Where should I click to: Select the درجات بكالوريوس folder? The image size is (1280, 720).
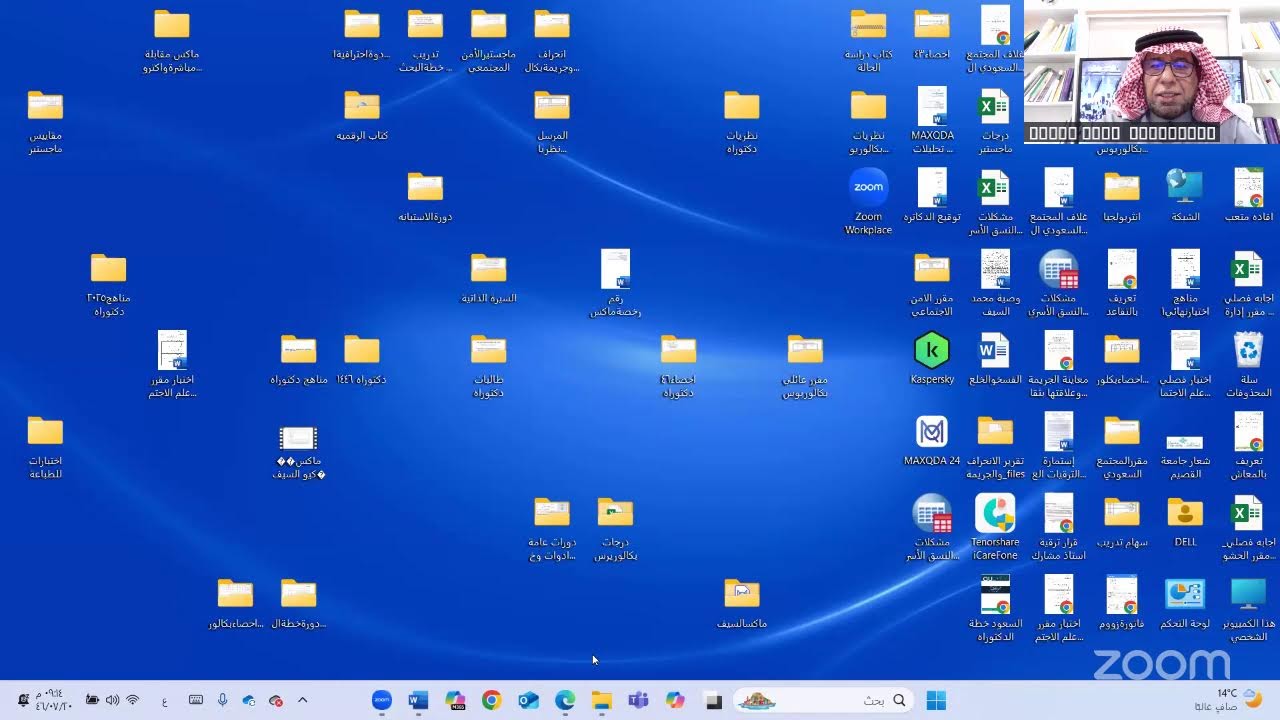[615, 528]
